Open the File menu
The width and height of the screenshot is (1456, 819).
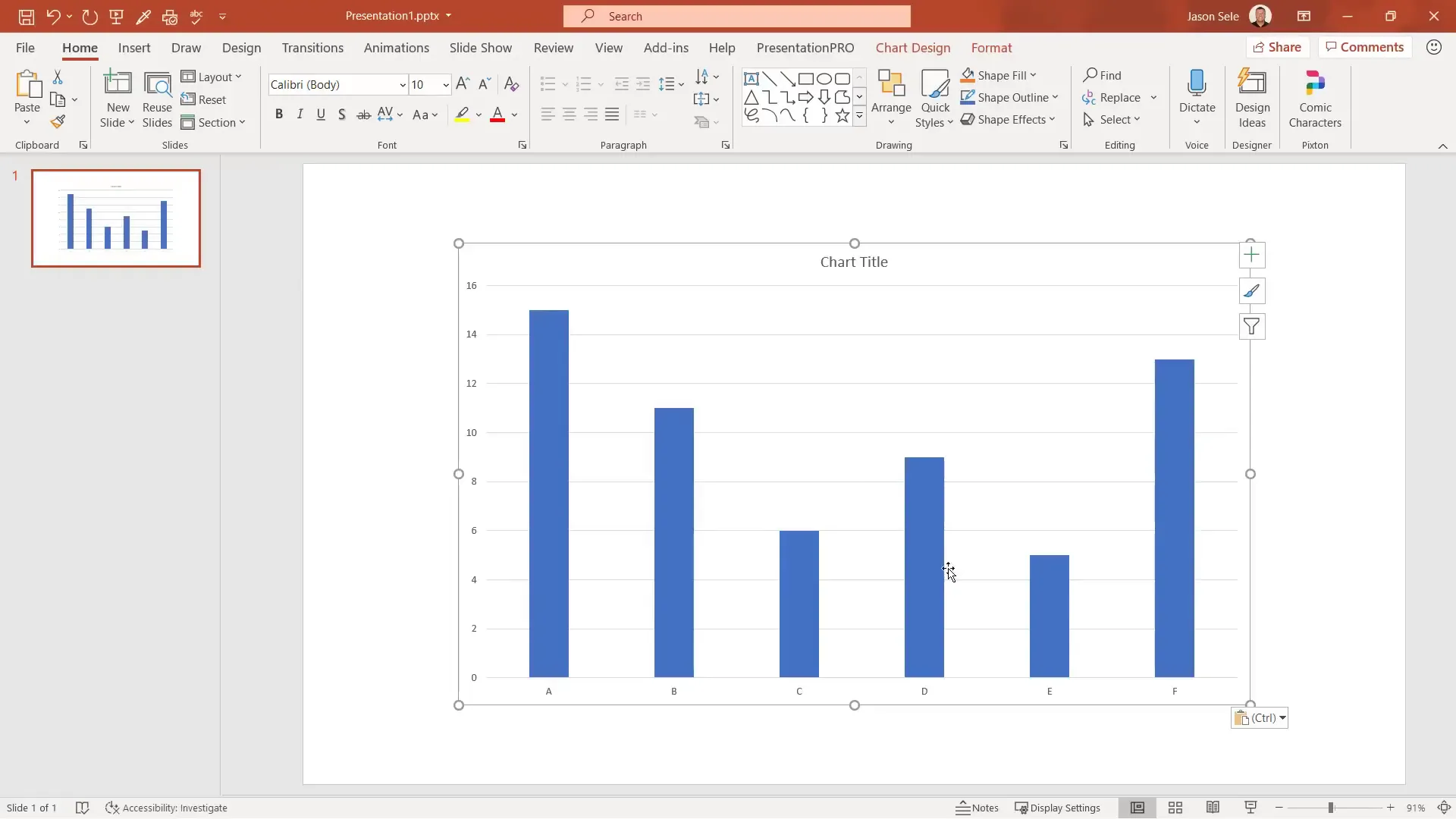[x=25, y=47]
